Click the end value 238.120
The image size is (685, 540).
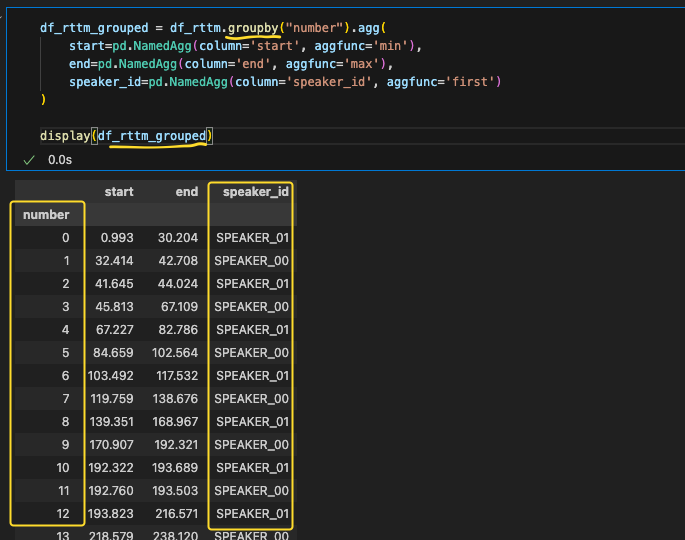(175, 536)
